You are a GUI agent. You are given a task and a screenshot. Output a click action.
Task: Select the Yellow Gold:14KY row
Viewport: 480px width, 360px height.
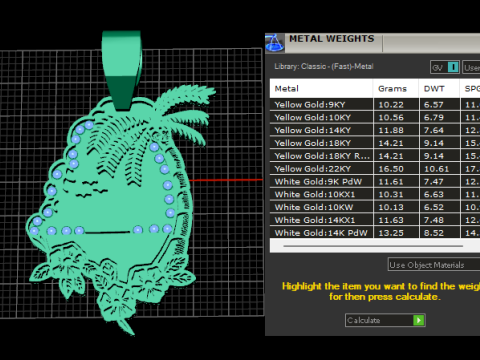[375, 130]
